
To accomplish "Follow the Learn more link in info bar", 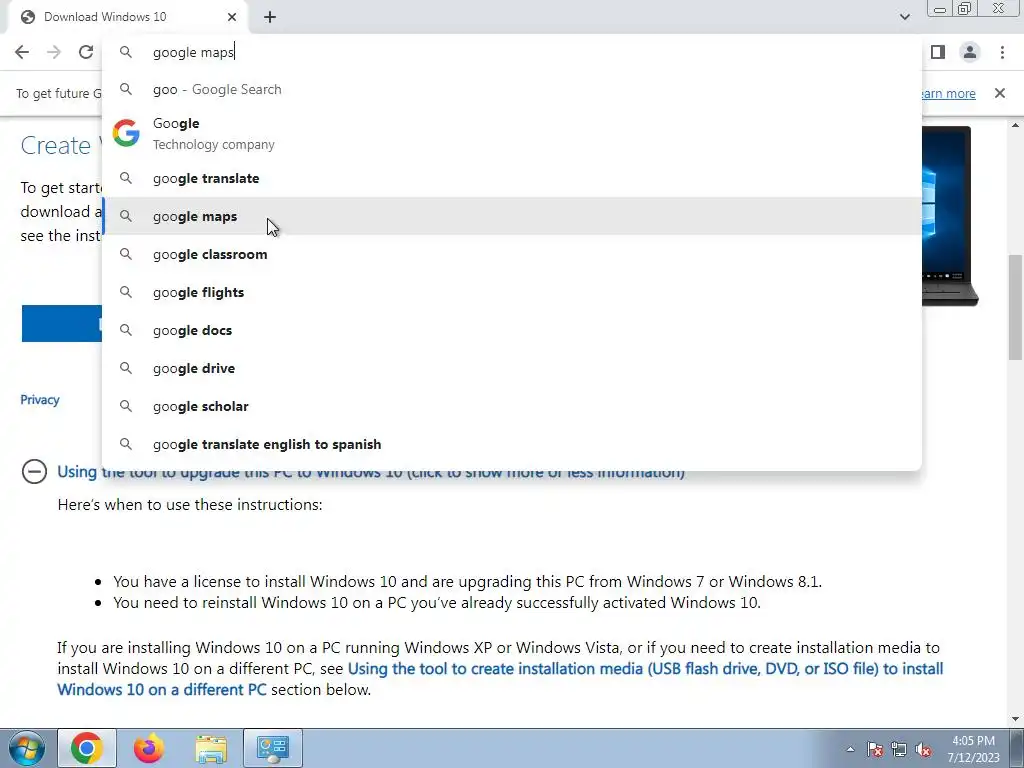I will [947, 93].
